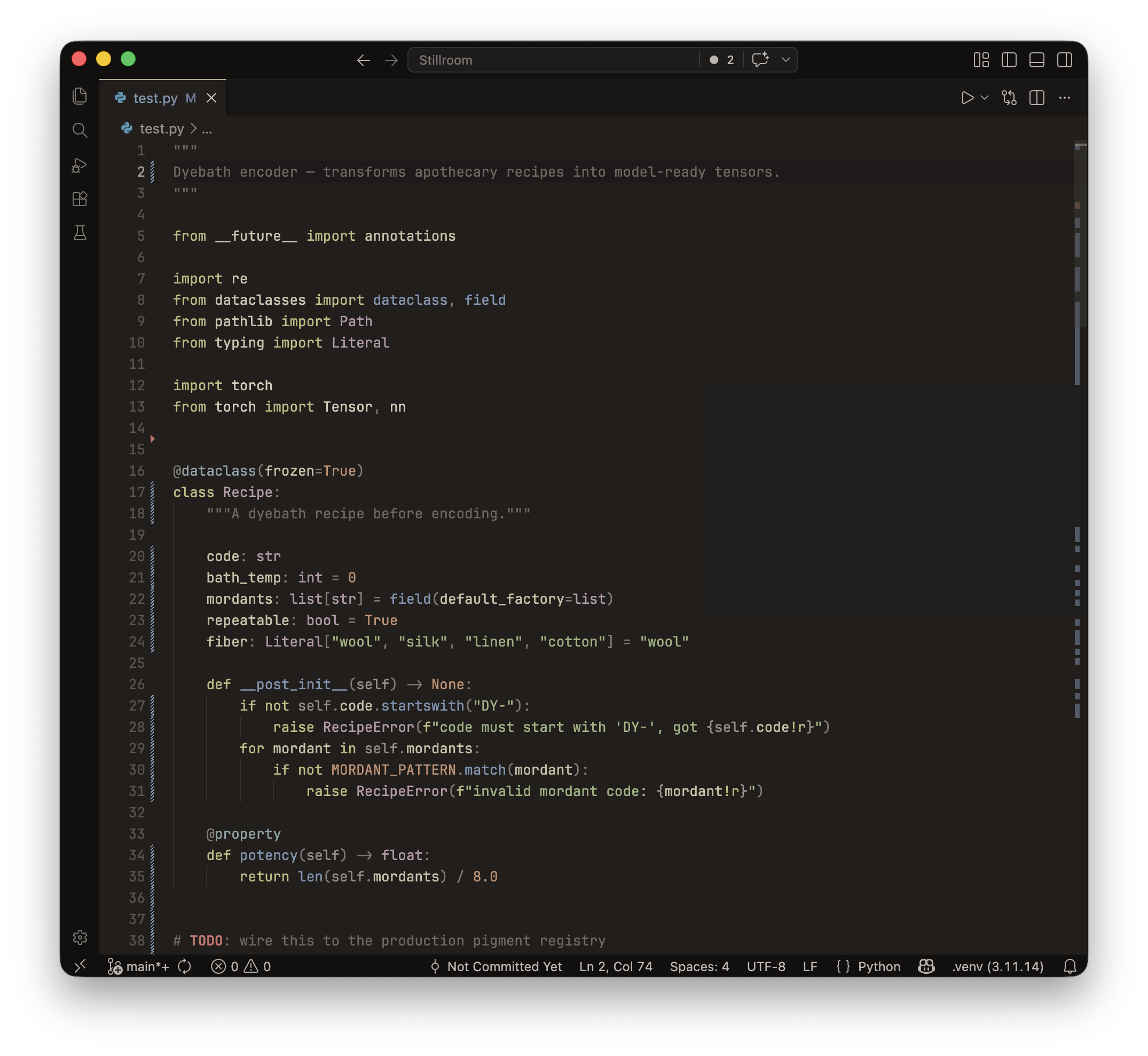Screen dimensions: 1148x1056
Task: Click 'def __post_init__' on line 26
Action: (x=277, y=684)
